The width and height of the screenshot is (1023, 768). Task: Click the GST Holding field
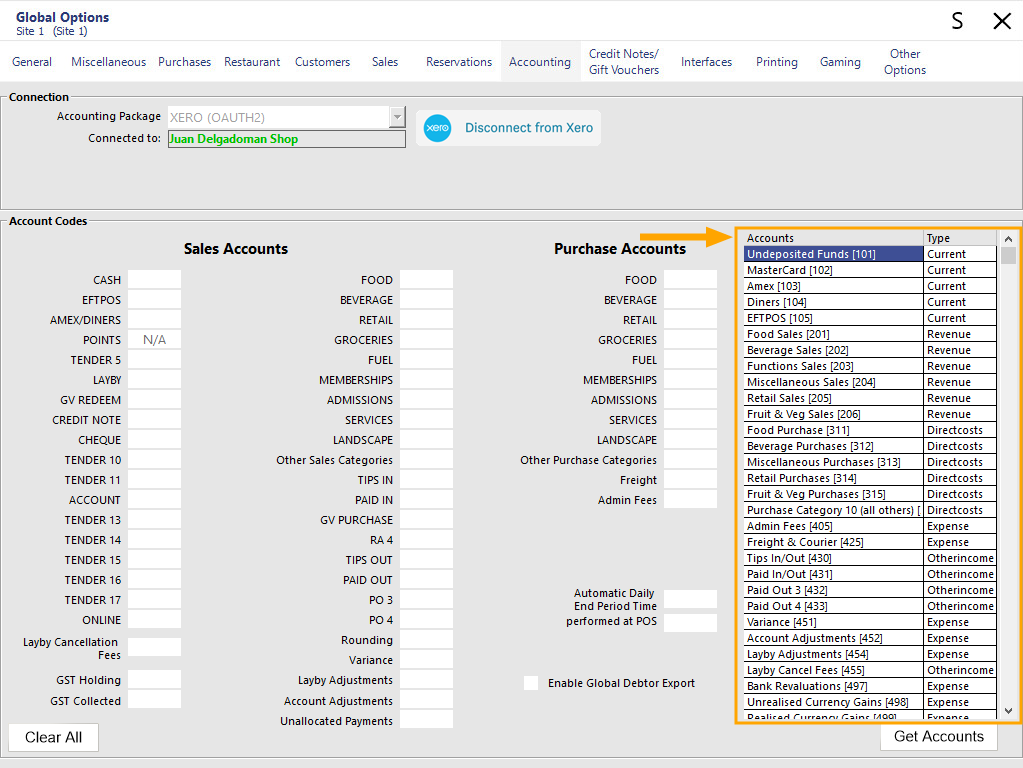(154, 680)
